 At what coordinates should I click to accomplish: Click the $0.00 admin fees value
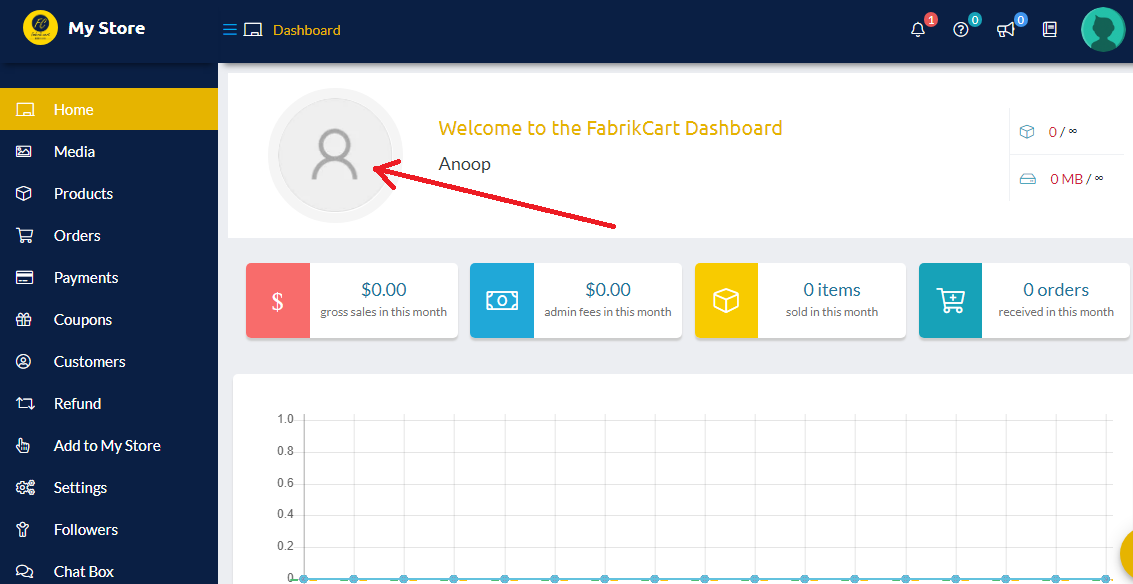pyautogui.click(x=608, y=290)
